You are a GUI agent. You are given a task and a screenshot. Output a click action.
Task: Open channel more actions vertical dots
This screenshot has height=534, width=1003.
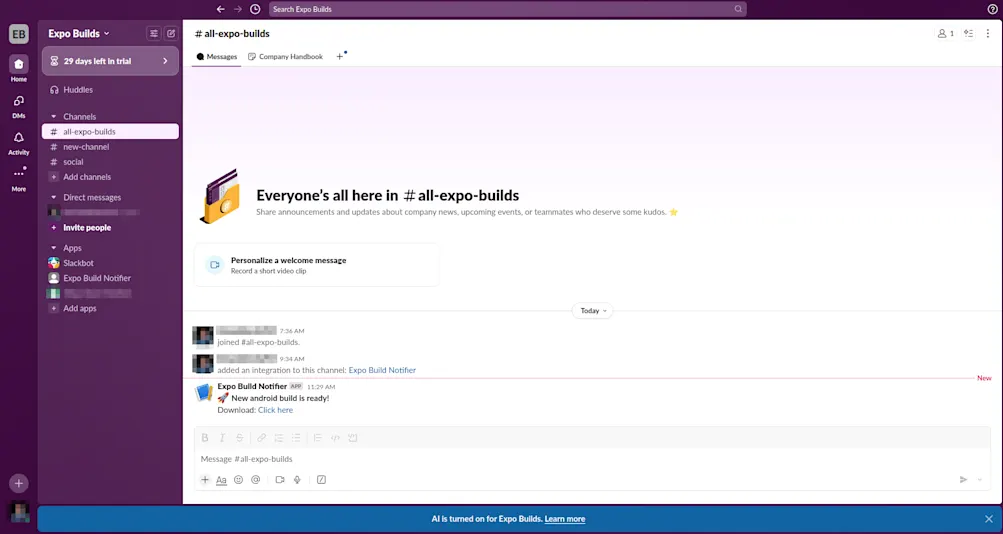[988, 33]
